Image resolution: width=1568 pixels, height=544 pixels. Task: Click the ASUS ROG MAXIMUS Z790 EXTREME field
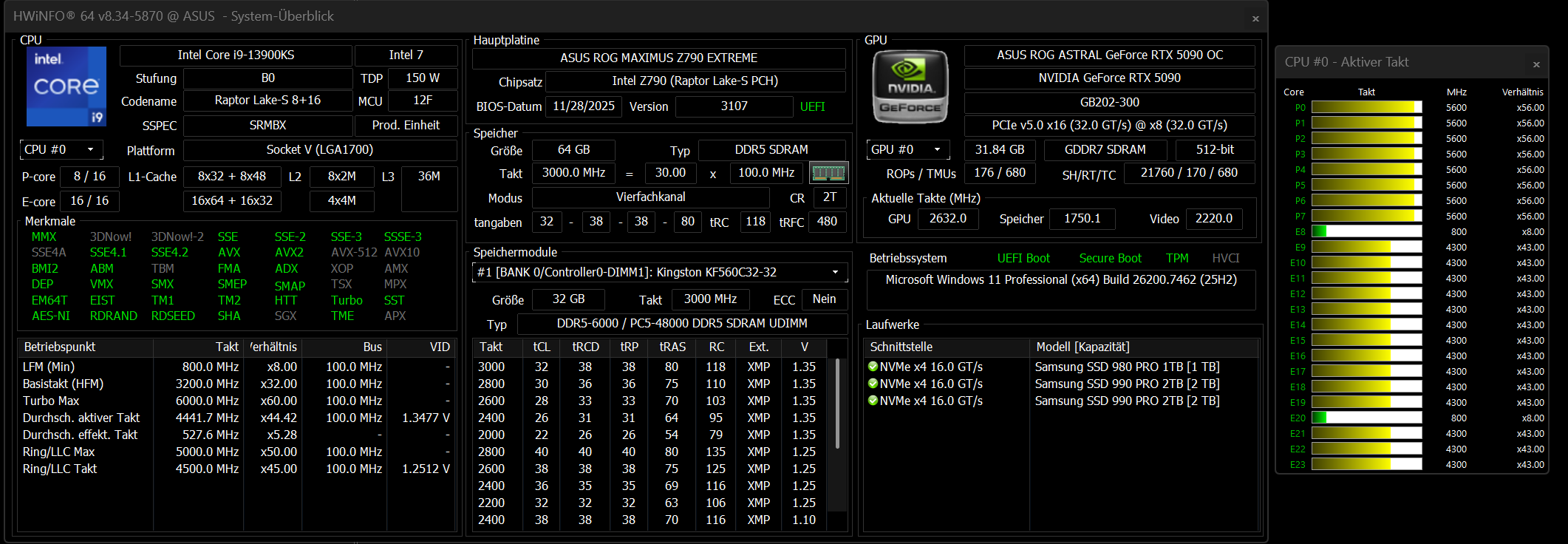tap(659, 58)
